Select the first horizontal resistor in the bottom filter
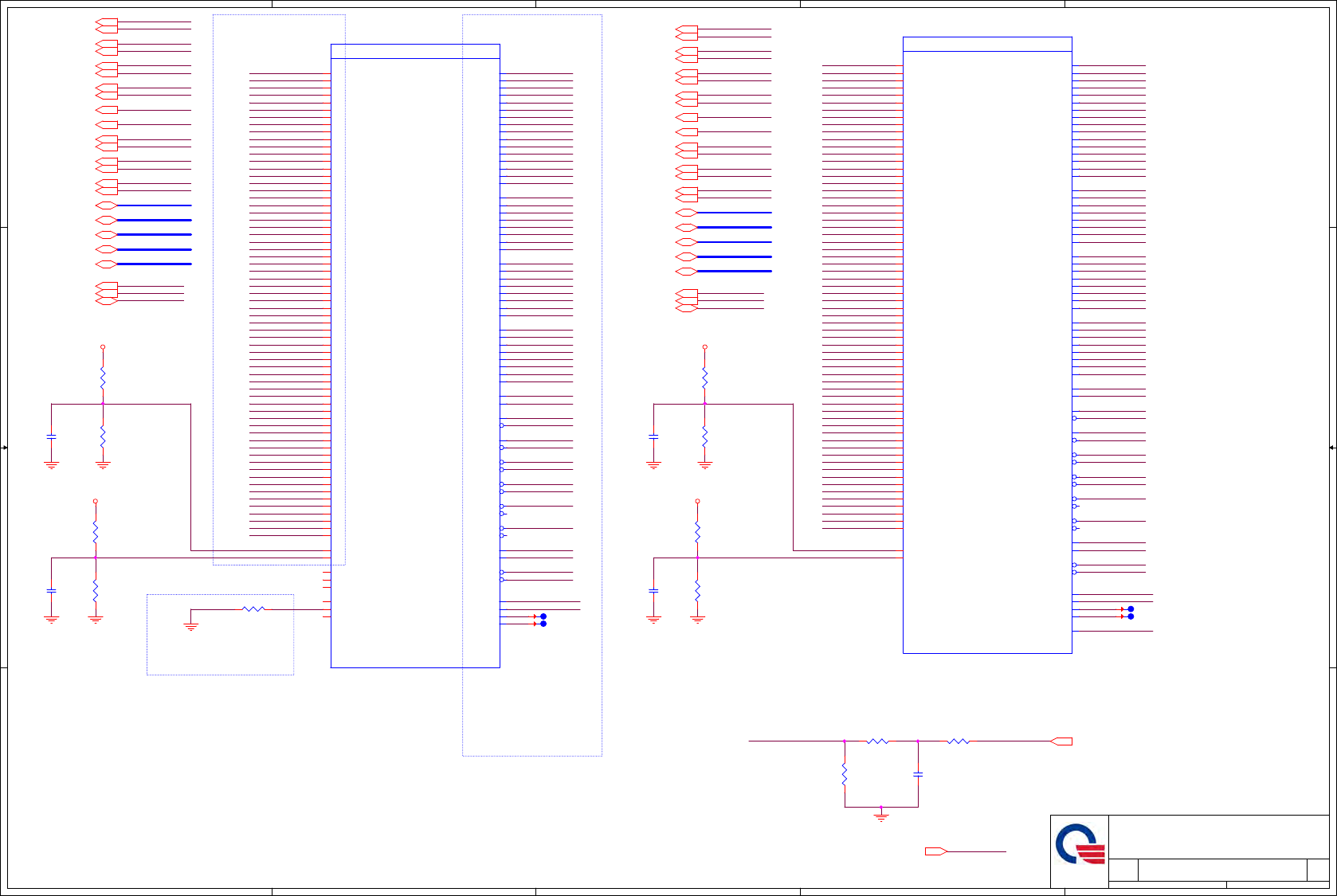 coord(877,741)
